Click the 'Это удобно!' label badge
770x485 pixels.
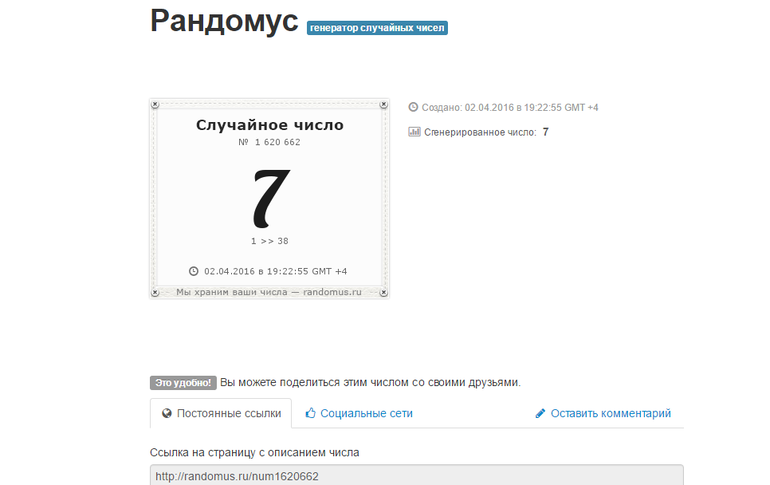[x=182, y=382]
